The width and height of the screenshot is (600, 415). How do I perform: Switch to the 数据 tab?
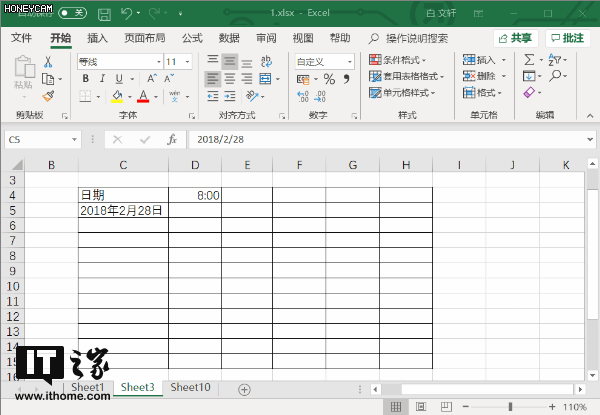coord(229,38)
